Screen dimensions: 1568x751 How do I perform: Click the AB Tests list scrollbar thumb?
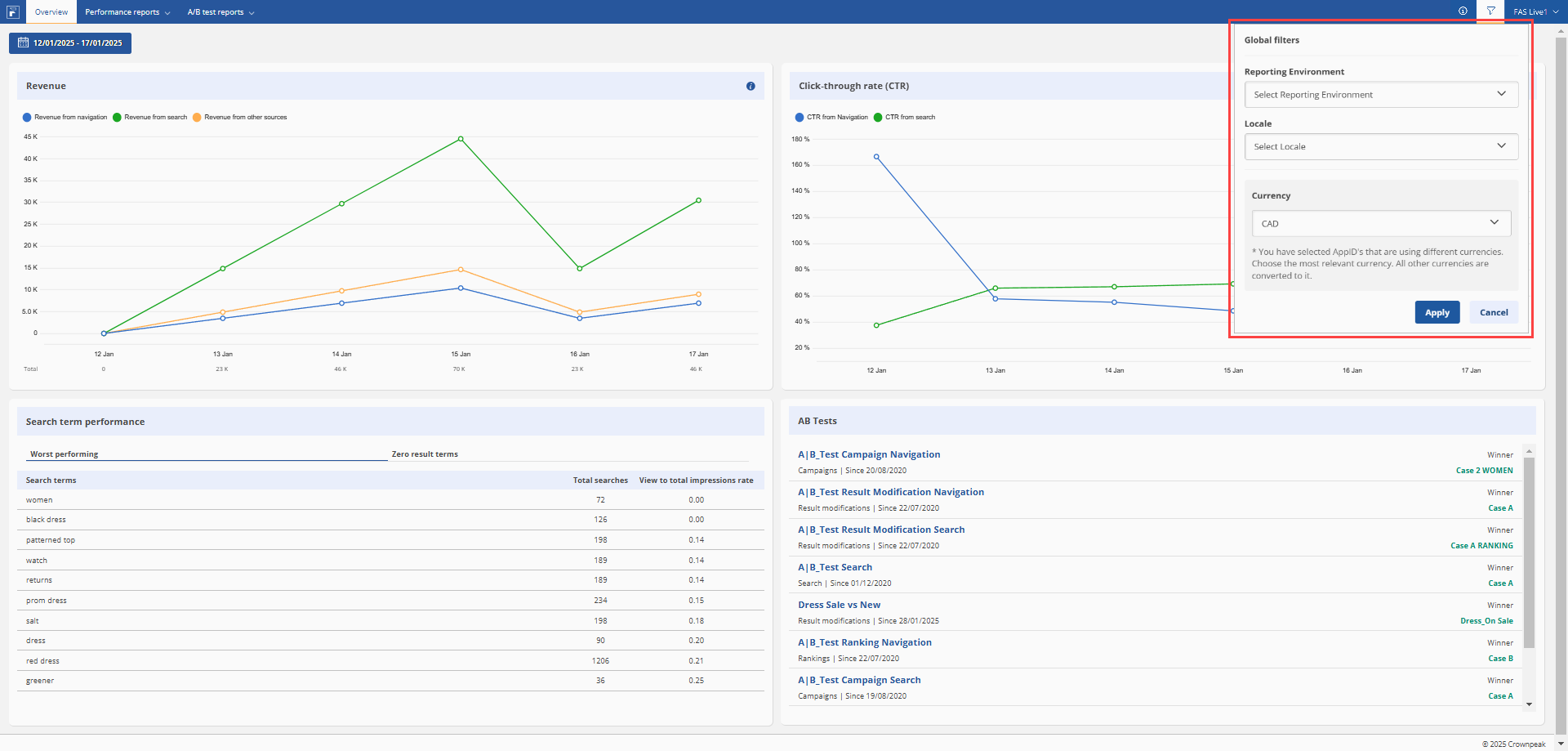(1529, 552)
